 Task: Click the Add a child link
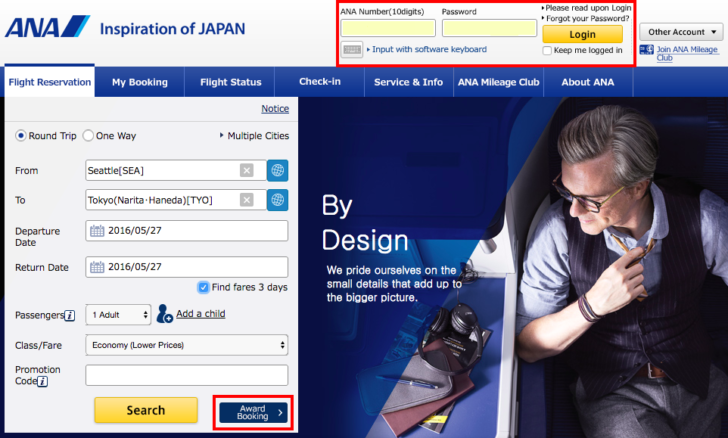click(201, 314)
